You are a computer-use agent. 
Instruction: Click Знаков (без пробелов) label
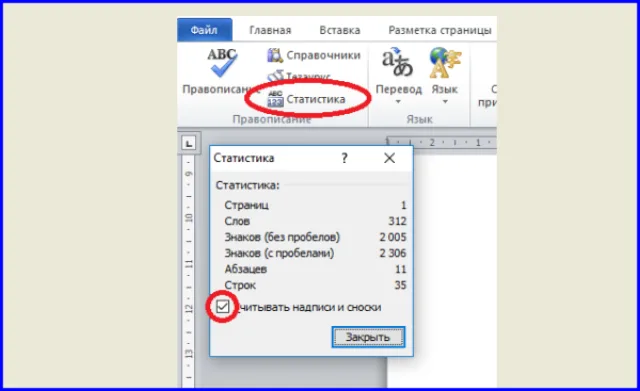click(282, 237)
